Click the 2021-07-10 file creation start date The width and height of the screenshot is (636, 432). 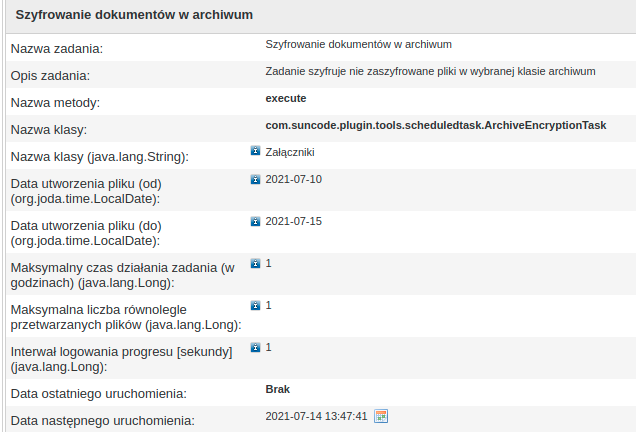click(294, 180)
